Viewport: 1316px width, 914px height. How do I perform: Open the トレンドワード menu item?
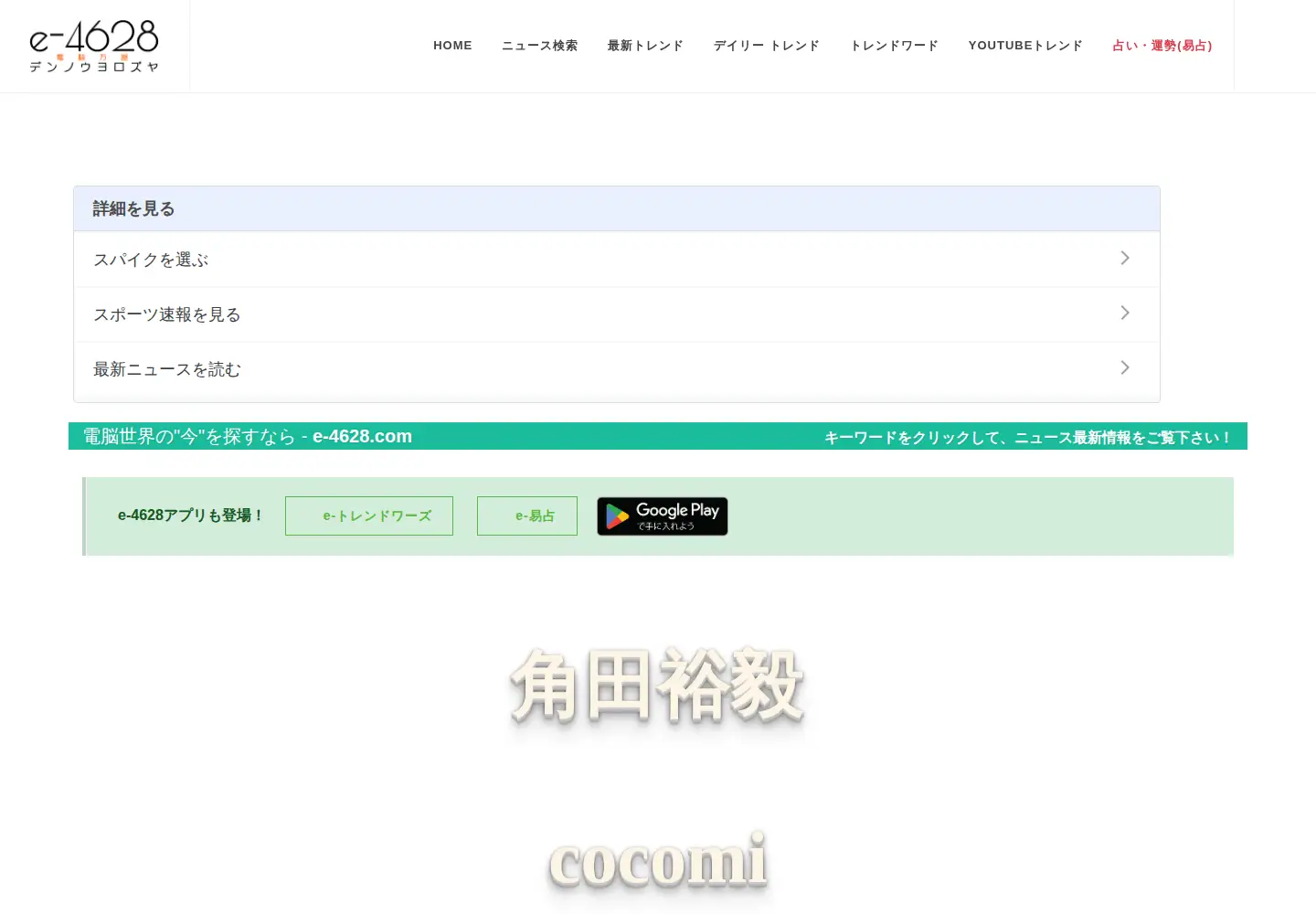[x=894, y=46]
